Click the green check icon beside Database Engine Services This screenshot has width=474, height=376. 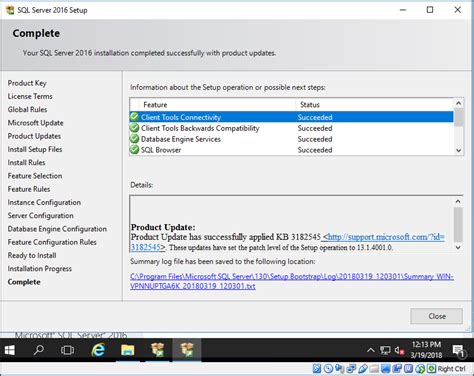click(x=134, y=139)
